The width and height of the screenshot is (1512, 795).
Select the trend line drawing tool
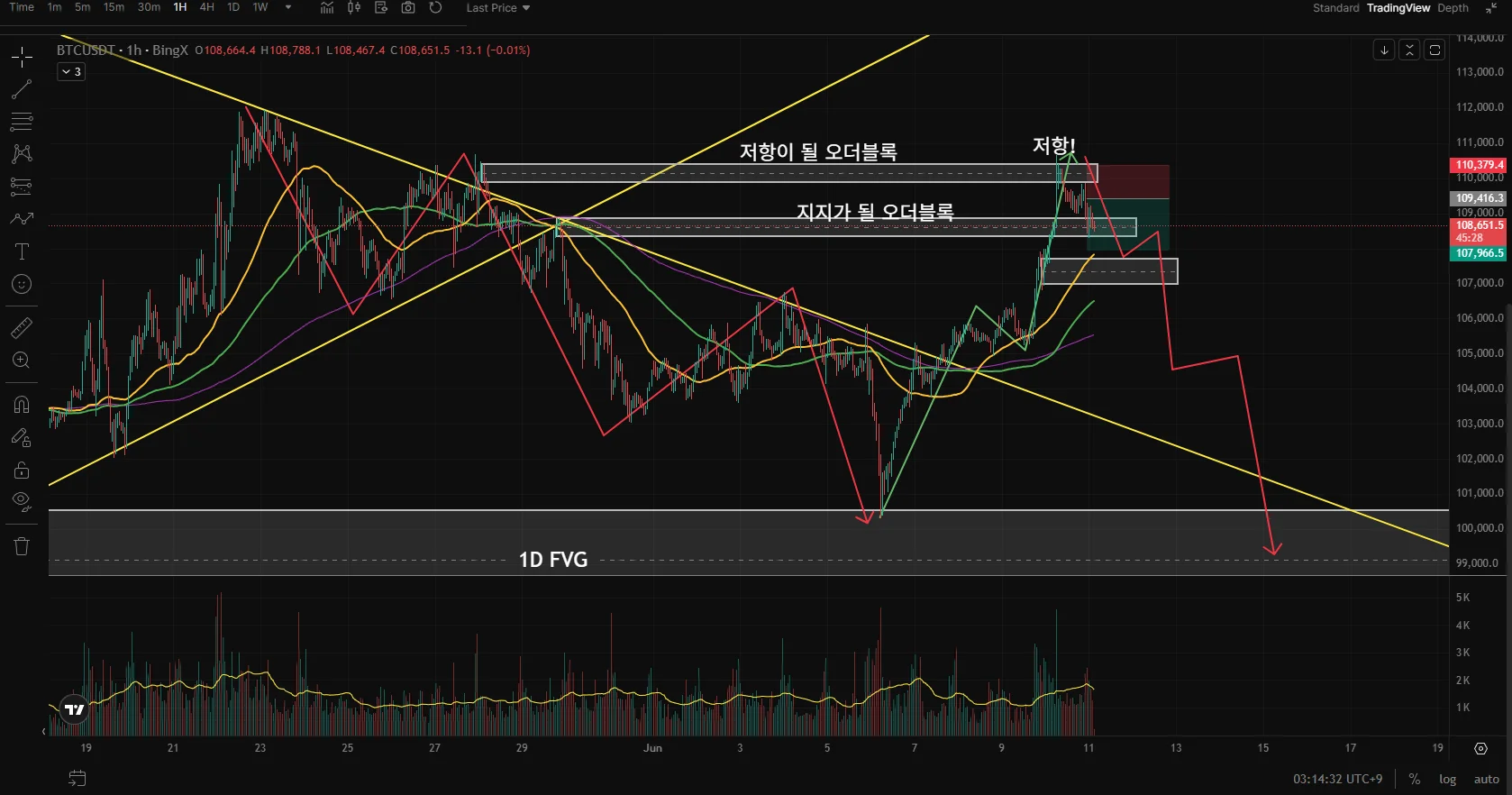pos(22,89)
